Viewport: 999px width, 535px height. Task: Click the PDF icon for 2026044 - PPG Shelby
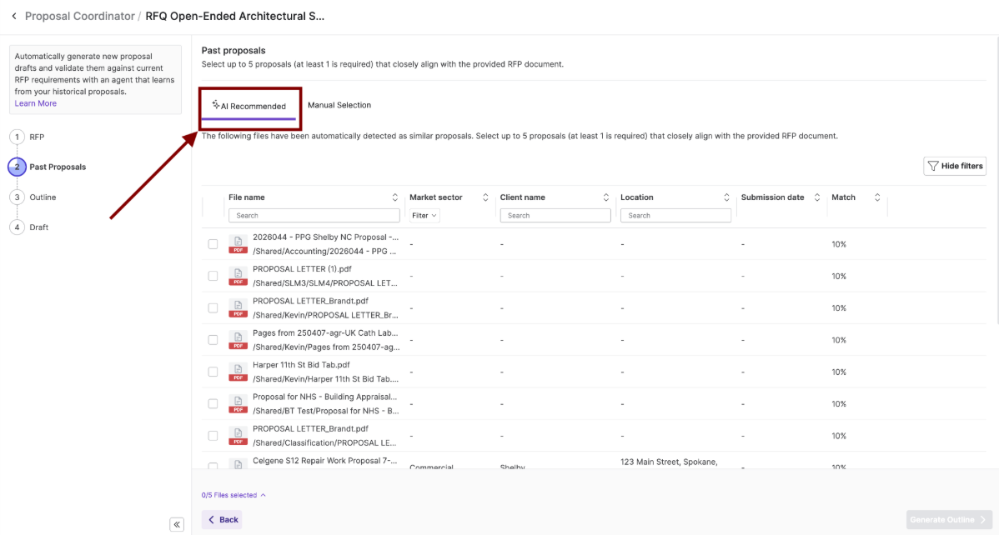(238, 245)
